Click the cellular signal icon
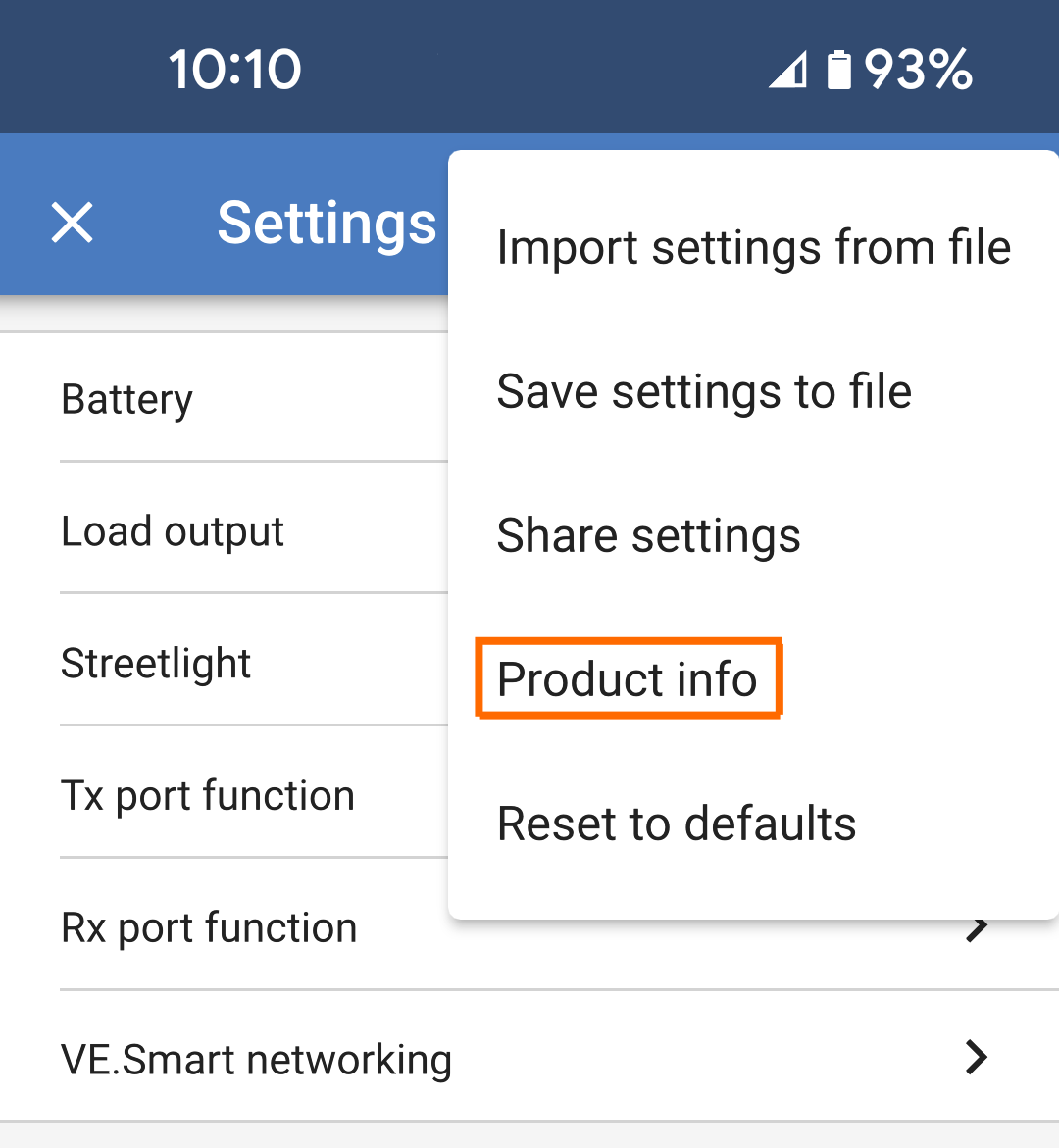This screenshot has width=1059, height=1148. [x=790, y=67]
